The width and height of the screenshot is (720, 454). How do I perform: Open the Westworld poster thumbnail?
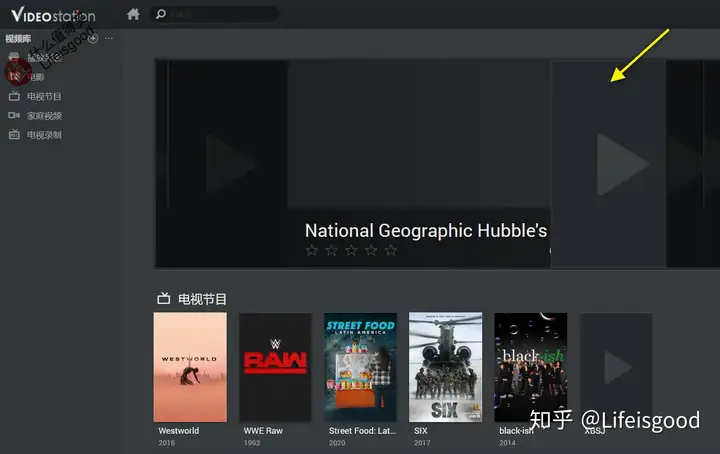[190, 367]
